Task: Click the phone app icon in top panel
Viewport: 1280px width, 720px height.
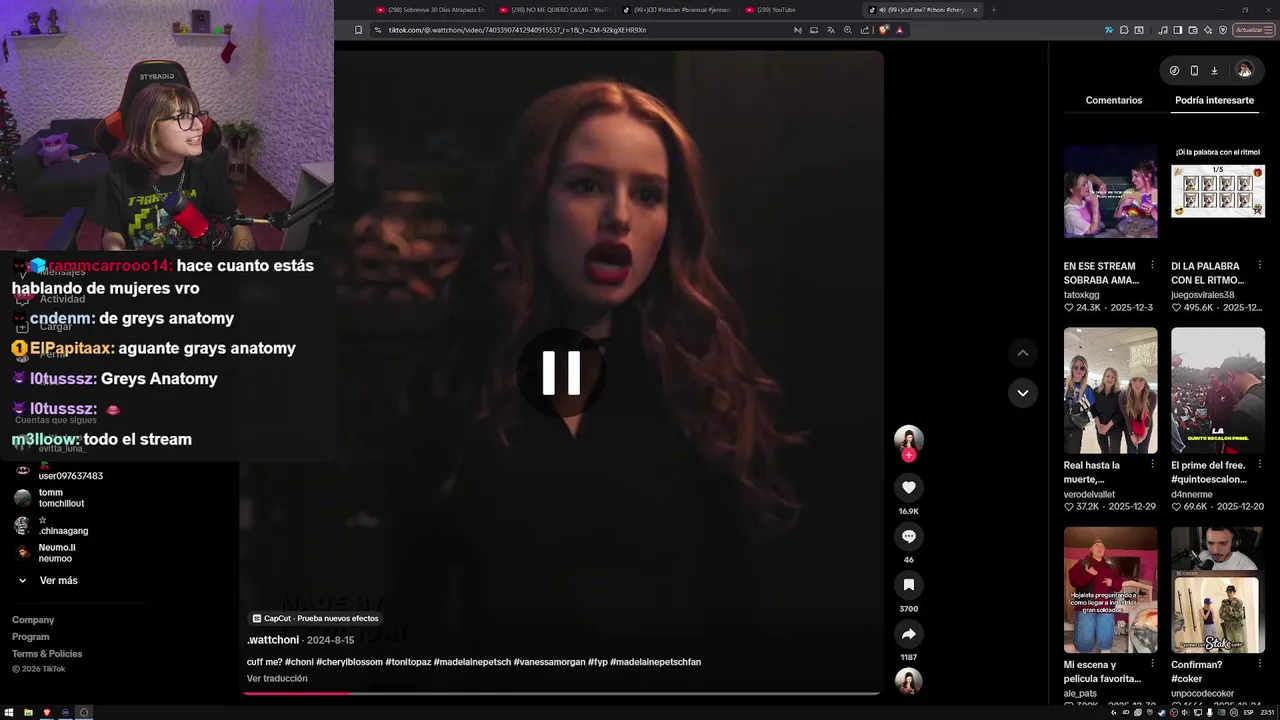Action: 1194,70
